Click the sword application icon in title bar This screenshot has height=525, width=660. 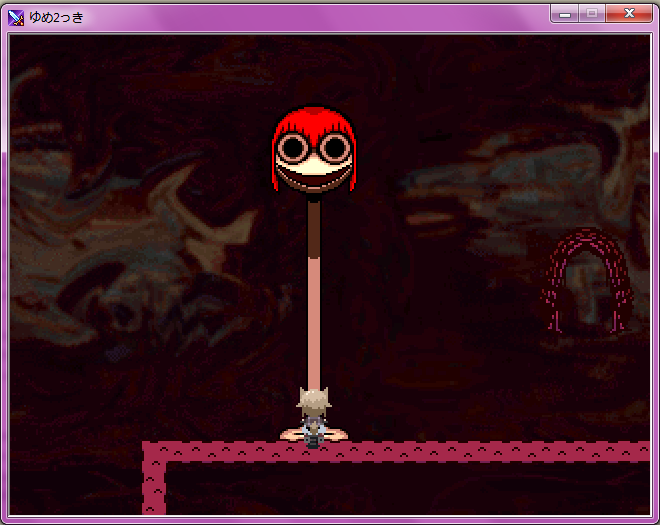16,18
